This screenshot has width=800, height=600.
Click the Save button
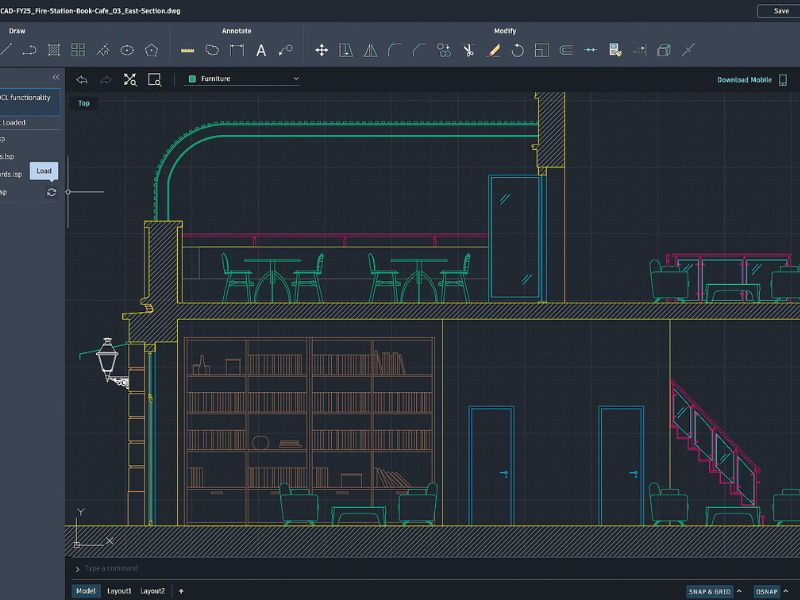[780, 10]
